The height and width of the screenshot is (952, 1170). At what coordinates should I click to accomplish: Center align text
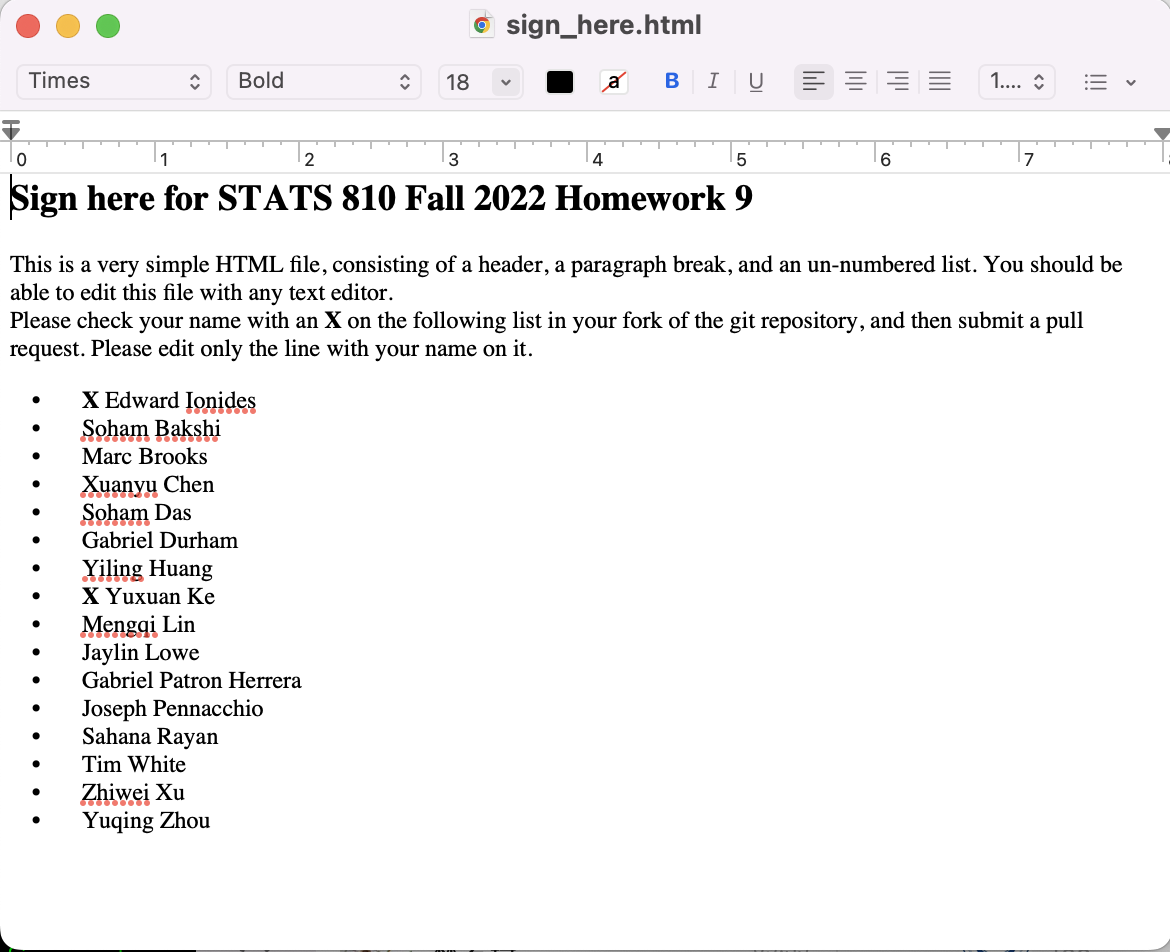point(855,81)
